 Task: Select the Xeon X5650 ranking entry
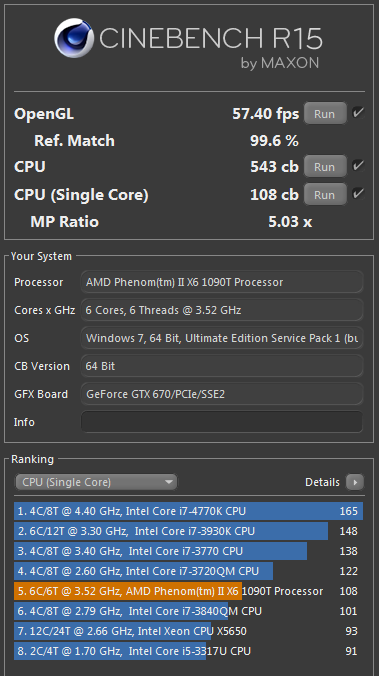click(x=188, y=631)
